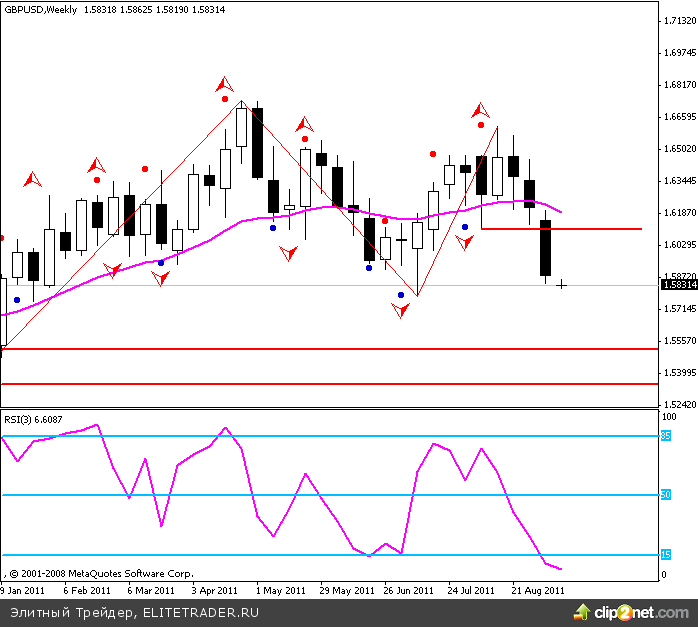Click the red down arrow below June low

(x=401, y=311)
